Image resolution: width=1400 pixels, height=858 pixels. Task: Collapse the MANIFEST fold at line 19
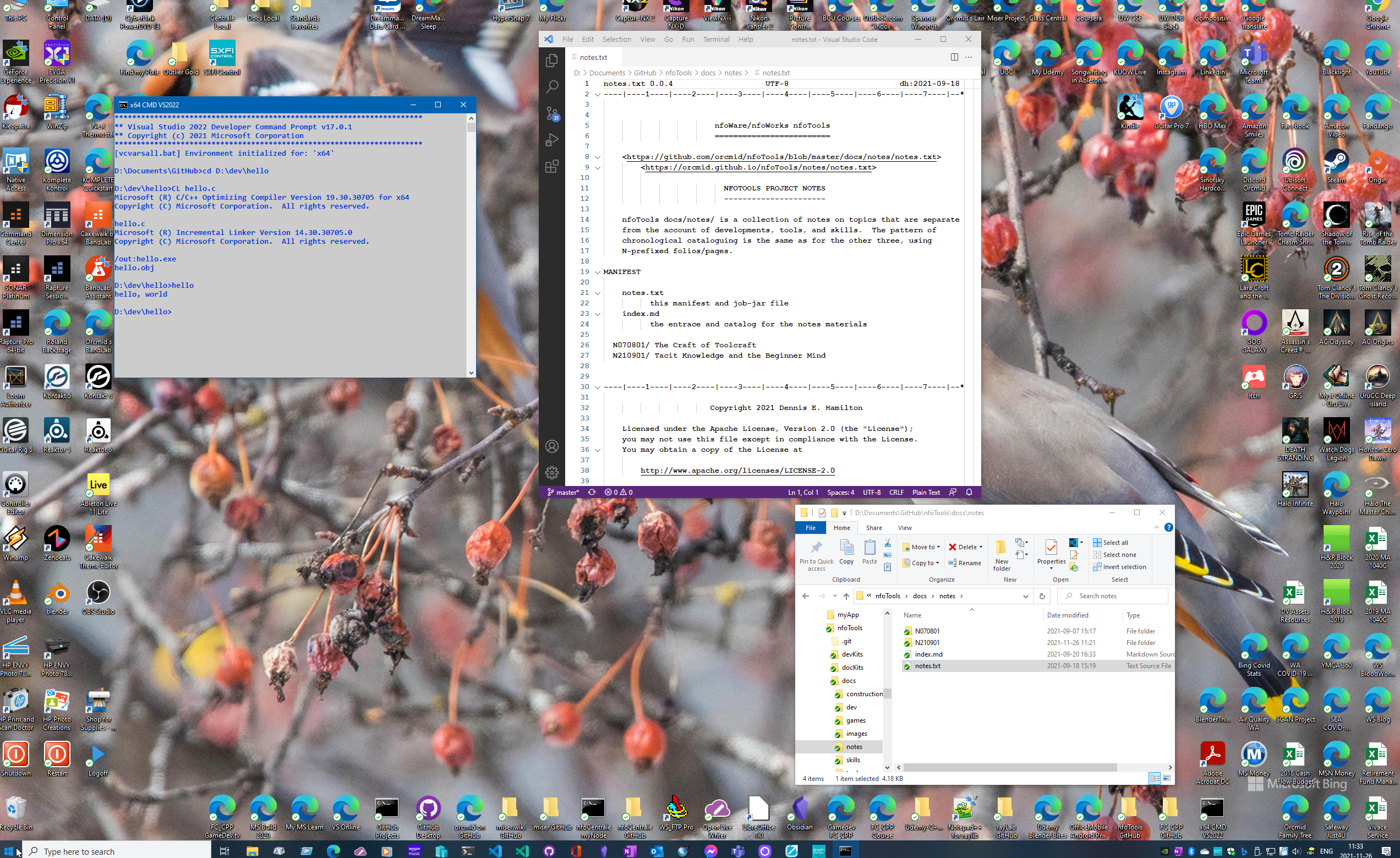pos(597,272)
